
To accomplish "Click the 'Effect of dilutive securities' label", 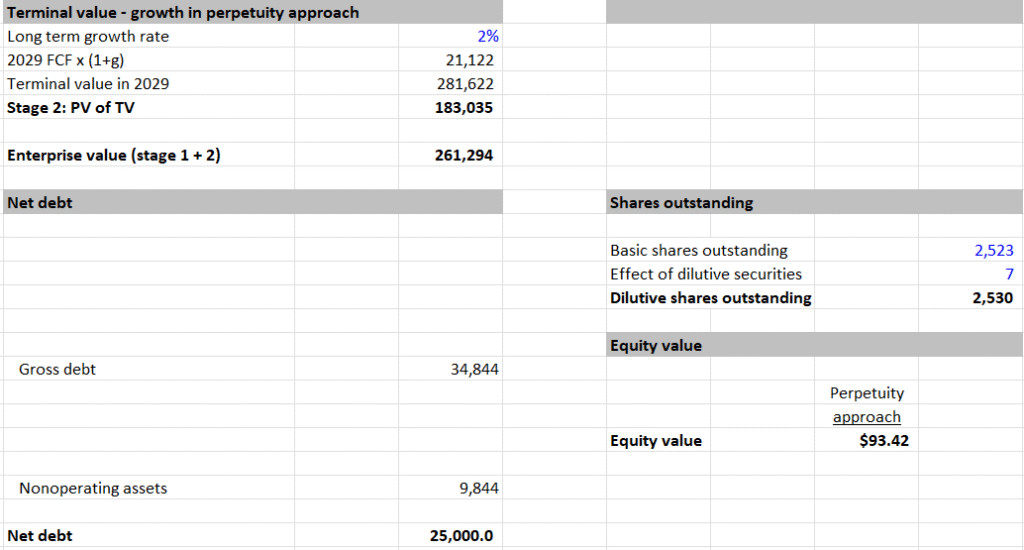I will (x=706, y=274).
